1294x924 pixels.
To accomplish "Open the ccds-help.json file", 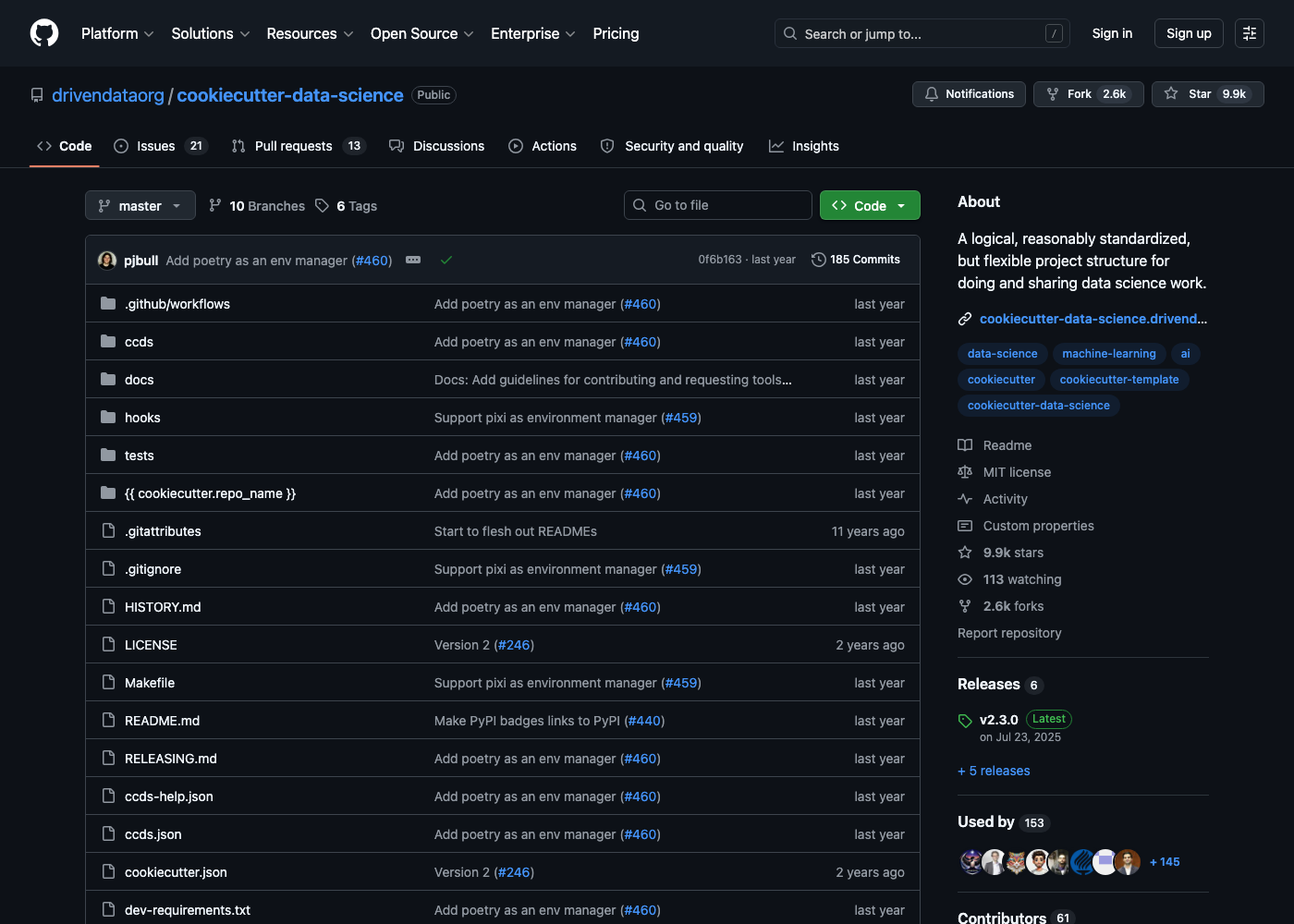I will click(169, 796).
